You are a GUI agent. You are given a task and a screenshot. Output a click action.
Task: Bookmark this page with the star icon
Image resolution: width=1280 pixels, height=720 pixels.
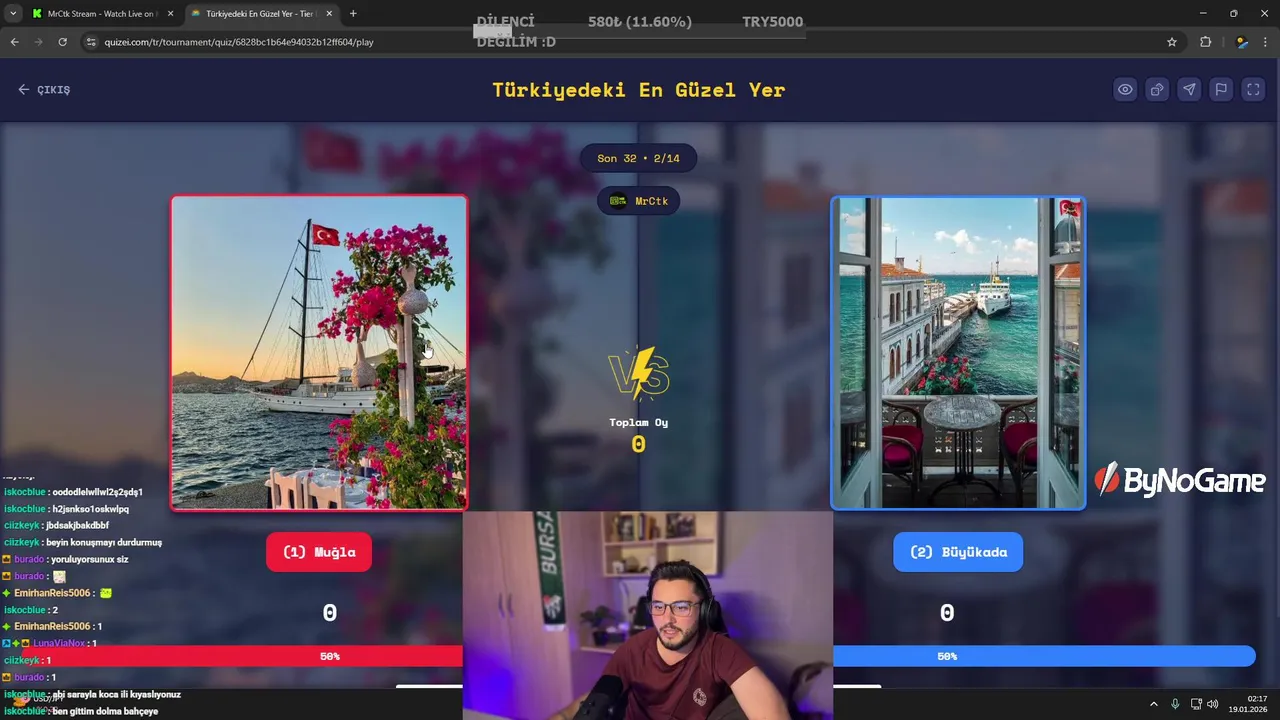[x=1172, y=42]
